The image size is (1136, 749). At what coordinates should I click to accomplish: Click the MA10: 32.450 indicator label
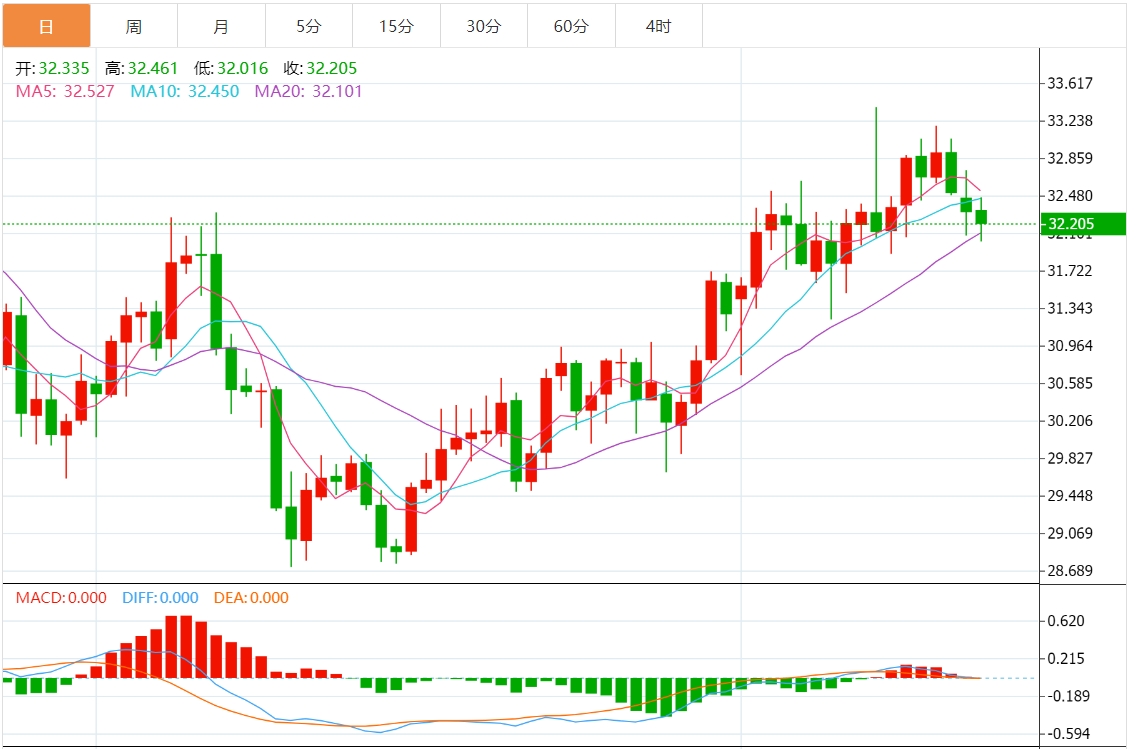point(185,91)
